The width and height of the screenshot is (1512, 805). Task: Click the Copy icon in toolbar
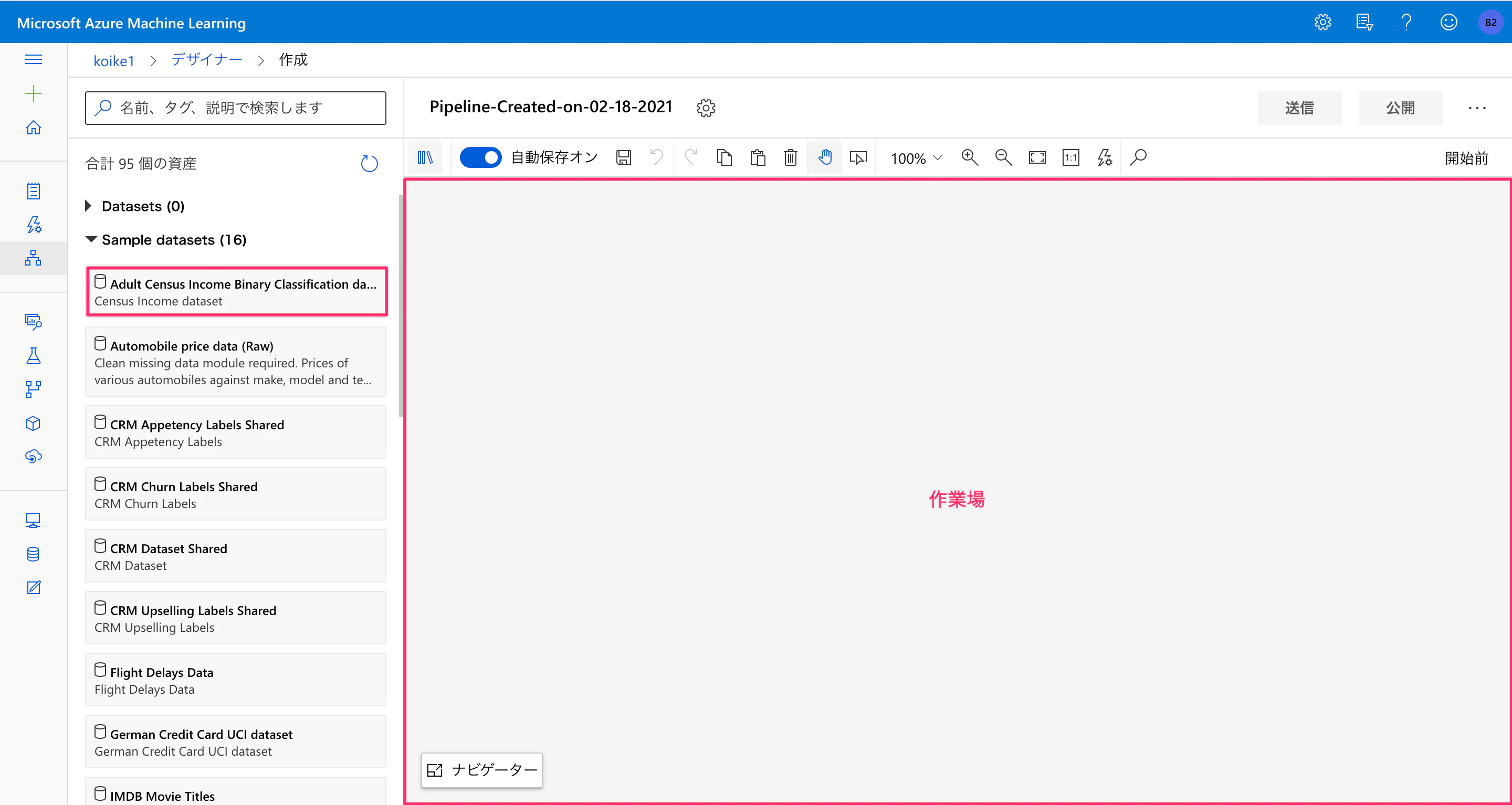724,157
